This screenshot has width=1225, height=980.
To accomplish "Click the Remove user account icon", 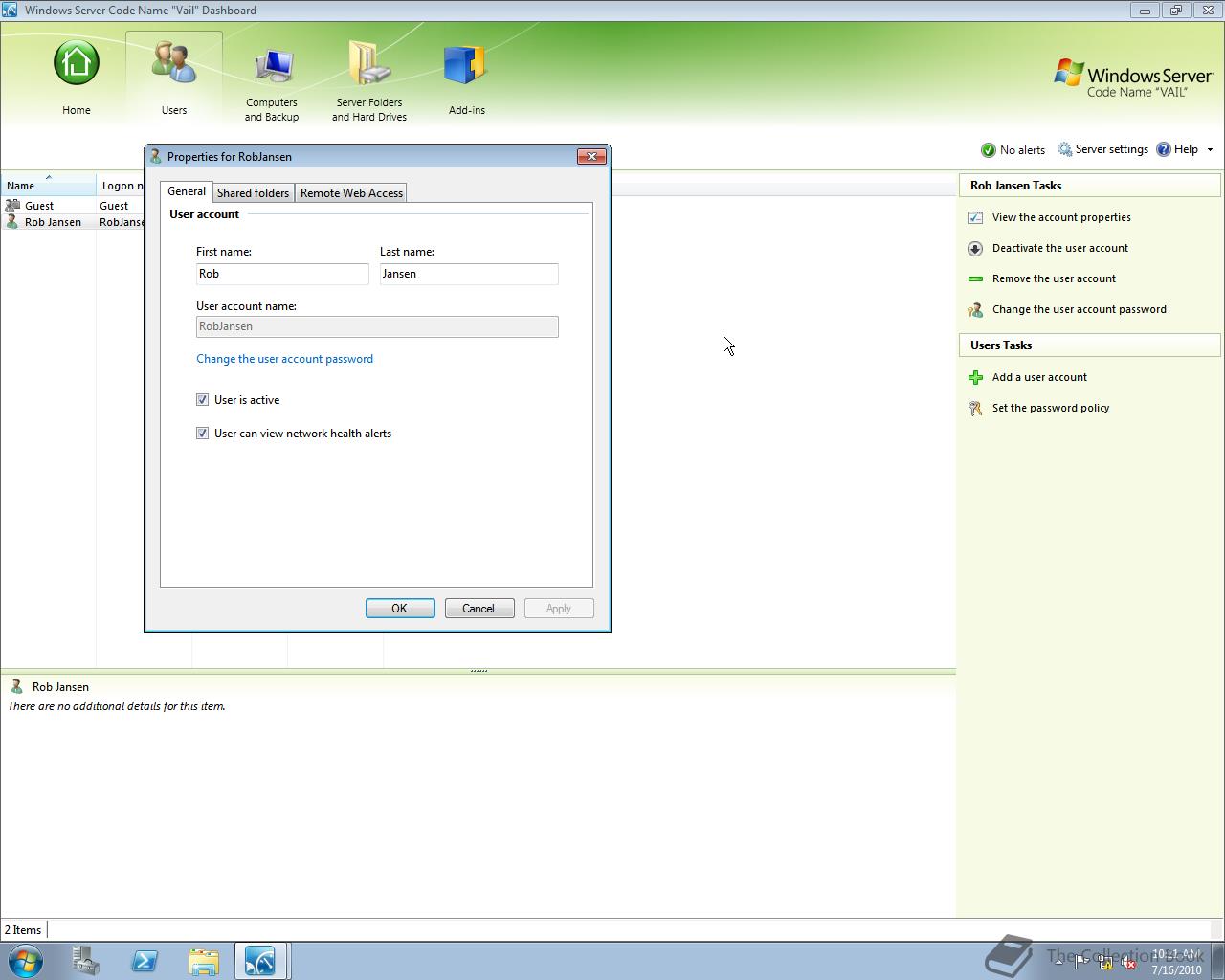I will click(x=975, y=278).
